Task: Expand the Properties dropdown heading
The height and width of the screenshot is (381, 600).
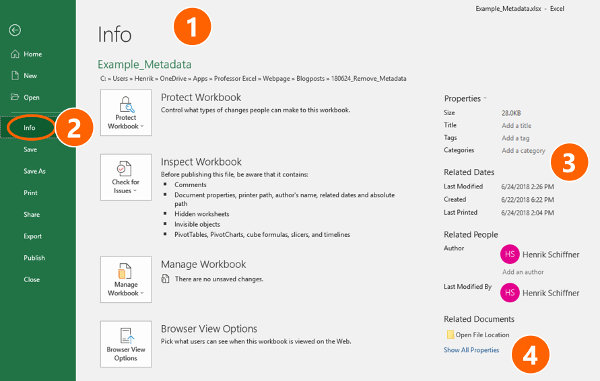Action: coord(465,99)
